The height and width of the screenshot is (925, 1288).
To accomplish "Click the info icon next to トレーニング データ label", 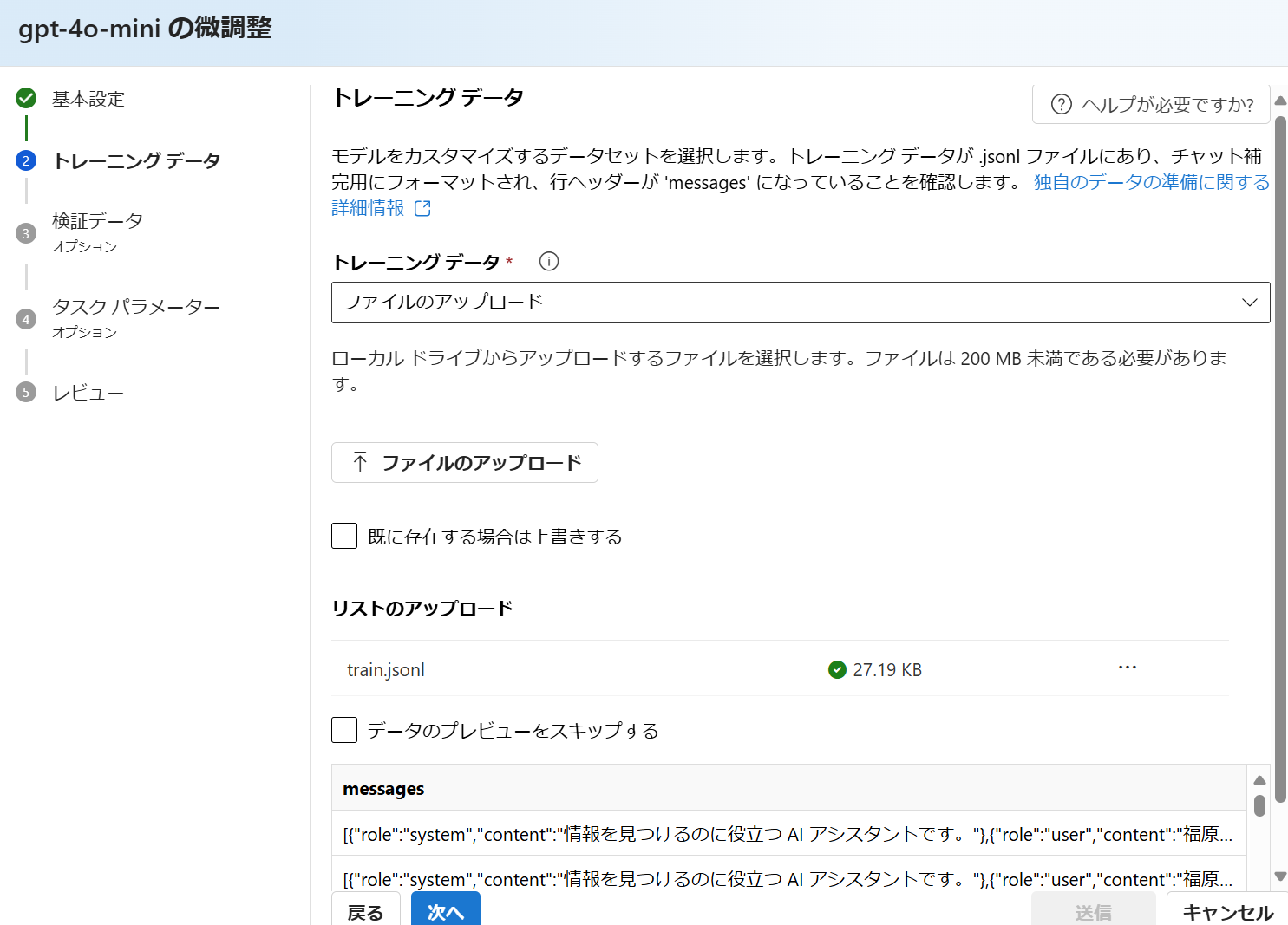I will 549,261.
